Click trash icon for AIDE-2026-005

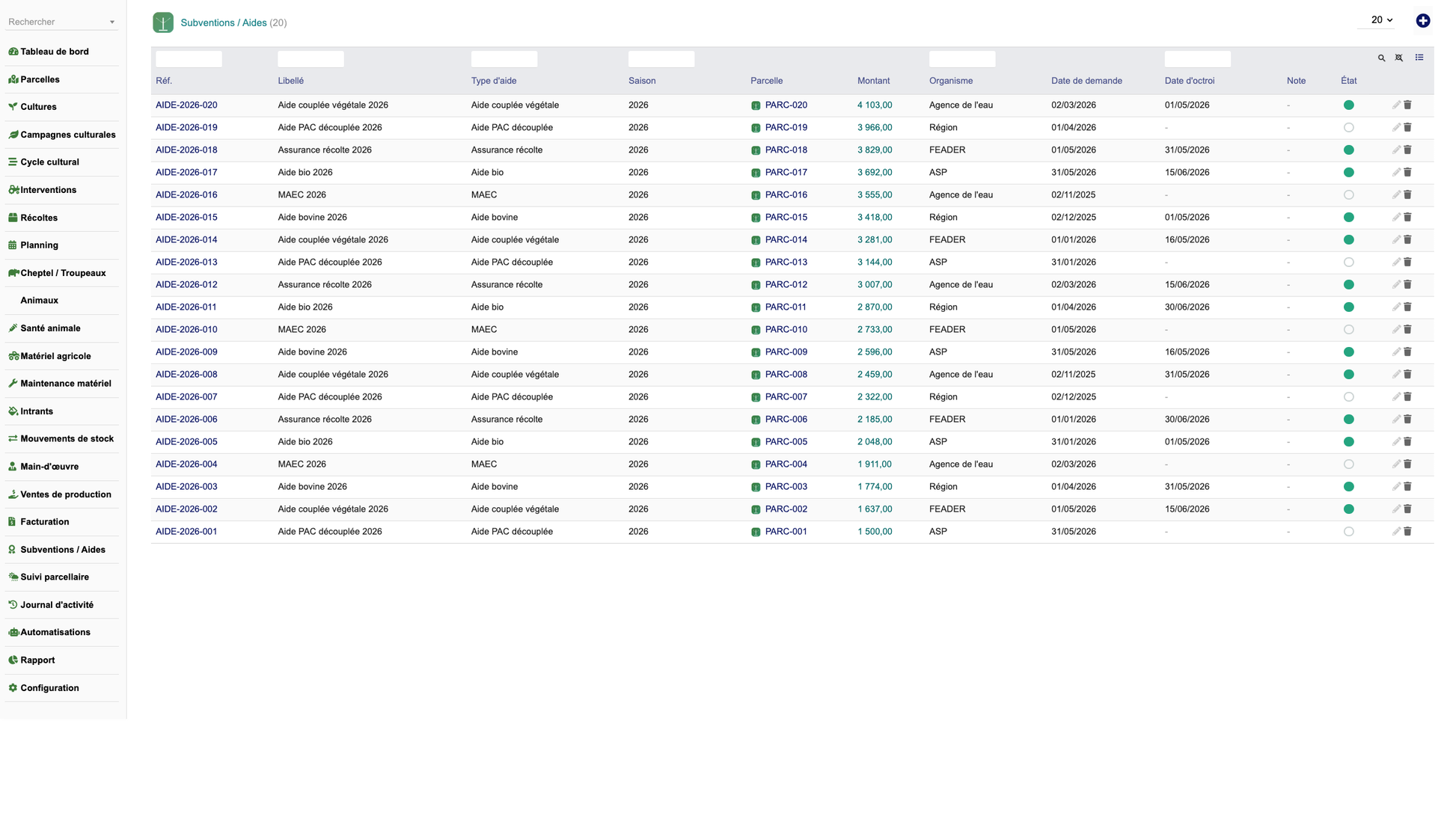click(x=1407, y=442)
